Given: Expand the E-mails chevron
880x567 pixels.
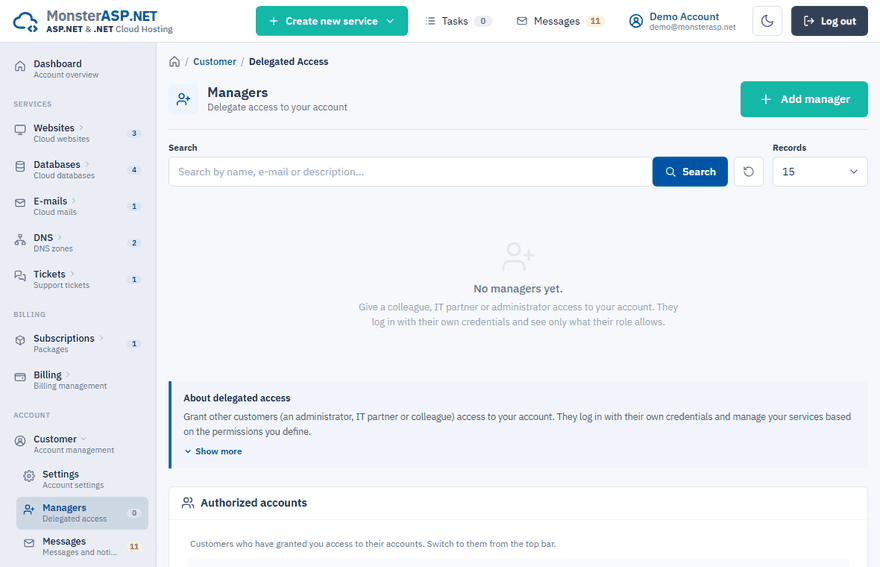Looking at the screenshot, I should pyautogui.click(x=74, y=200).
